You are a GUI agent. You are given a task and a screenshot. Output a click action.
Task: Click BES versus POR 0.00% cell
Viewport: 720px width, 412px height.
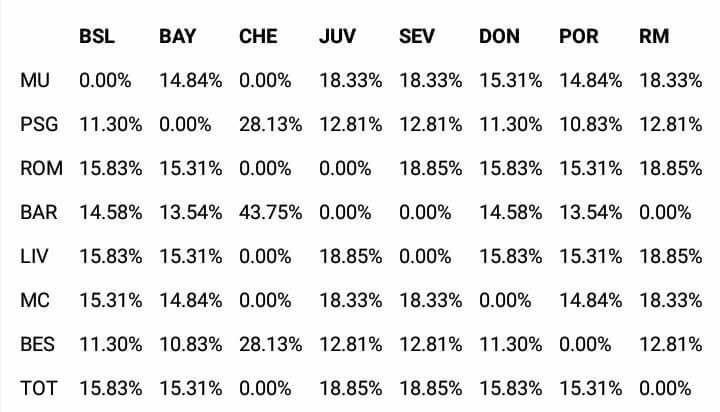585,344
